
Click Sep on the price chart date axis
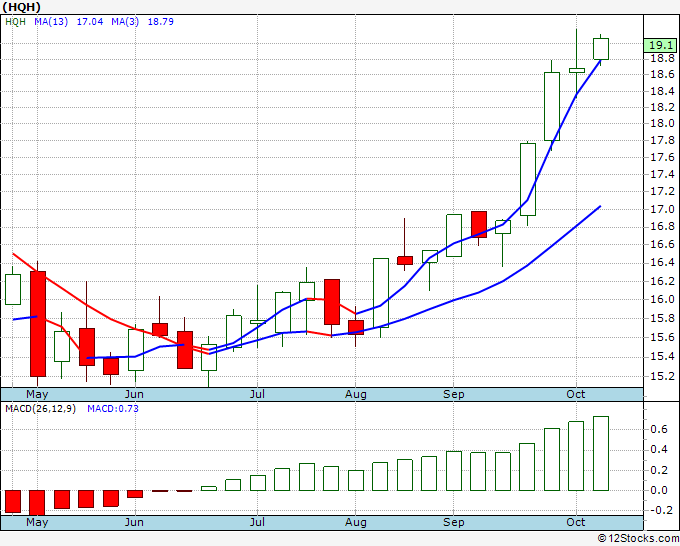pyautogui.click(x=454, y=394)
